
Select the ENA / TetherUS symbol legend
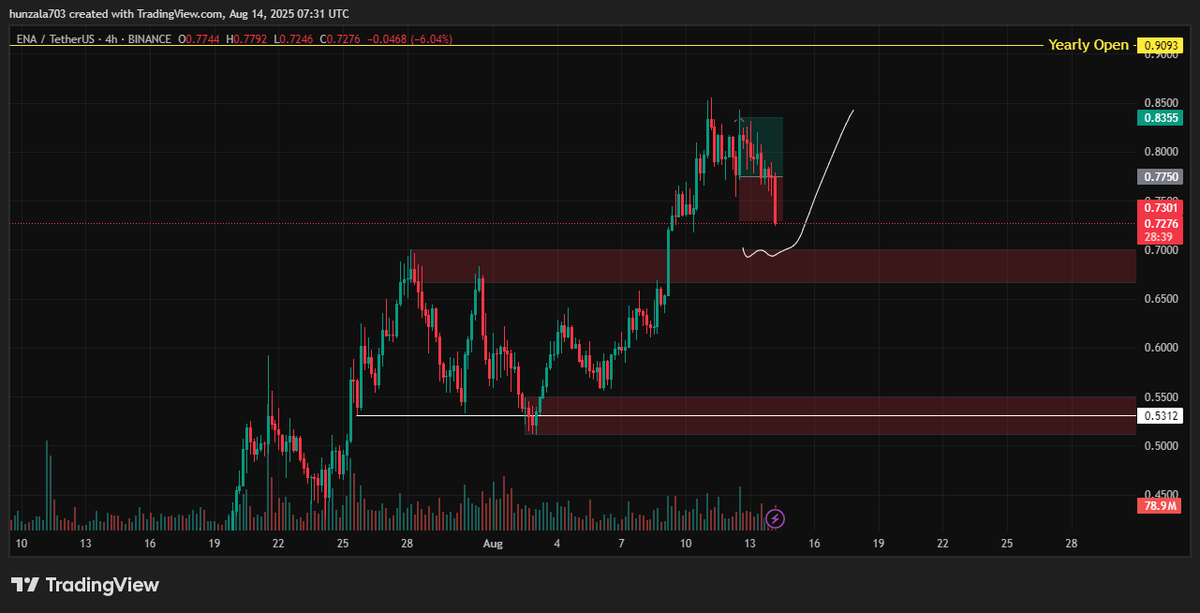coord(55,39)
